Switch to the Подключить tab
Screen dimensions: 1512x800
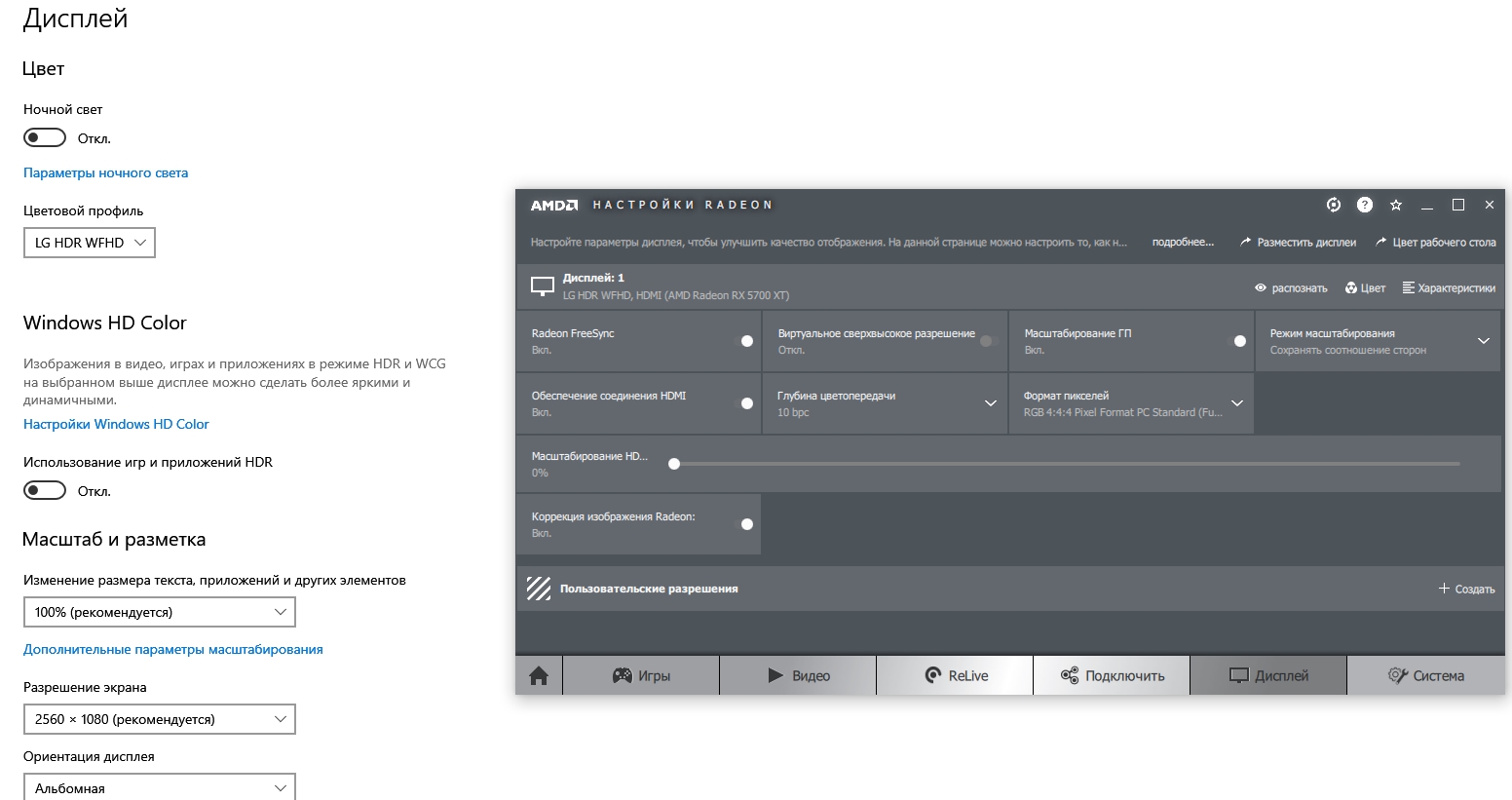coord(1112,675)
